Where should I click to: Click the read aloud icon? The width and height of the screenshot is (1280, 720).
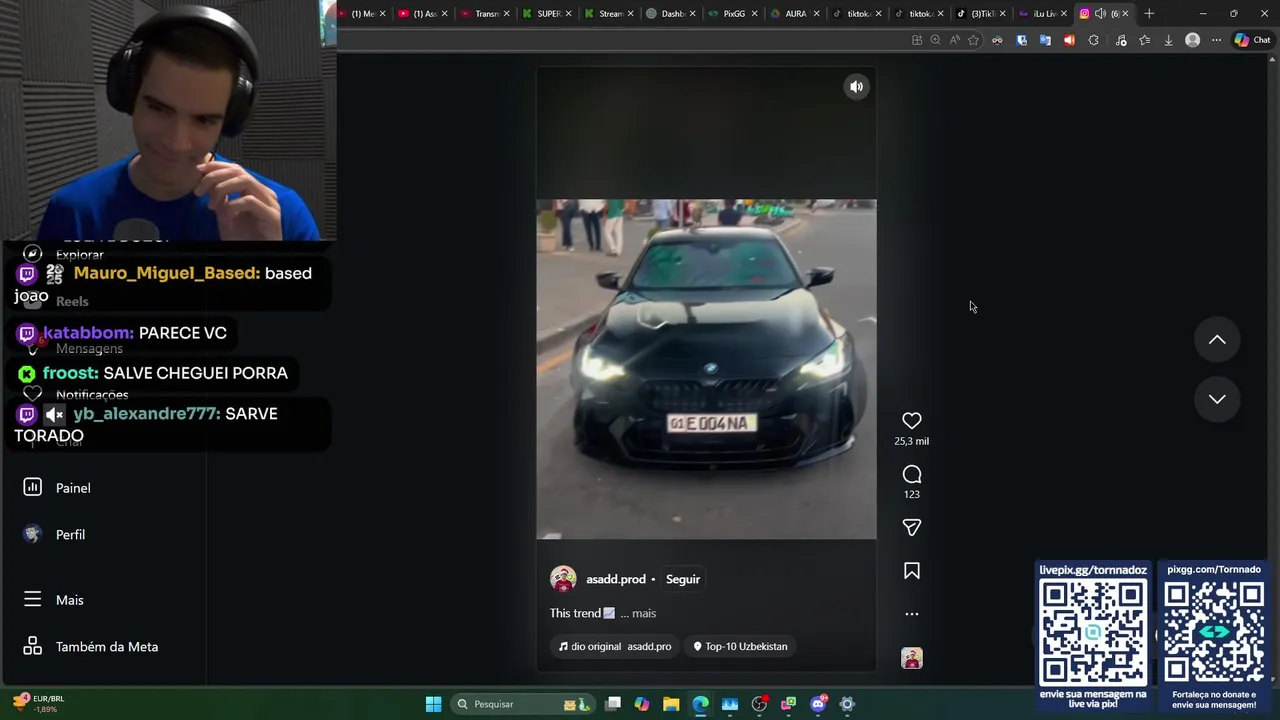tap(954, 40)
